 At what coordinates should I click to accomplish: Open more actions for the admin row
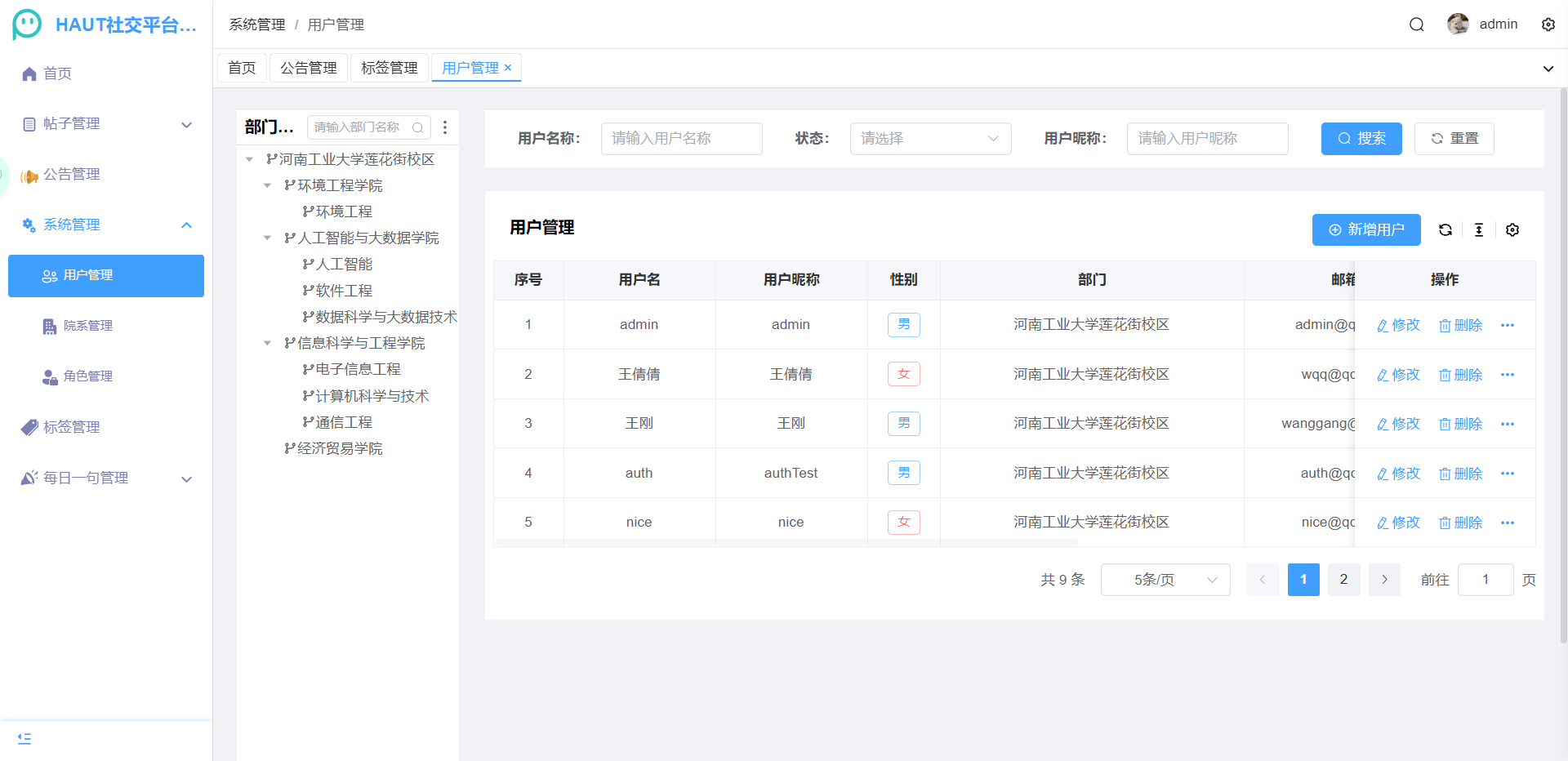click(1508, 325)
